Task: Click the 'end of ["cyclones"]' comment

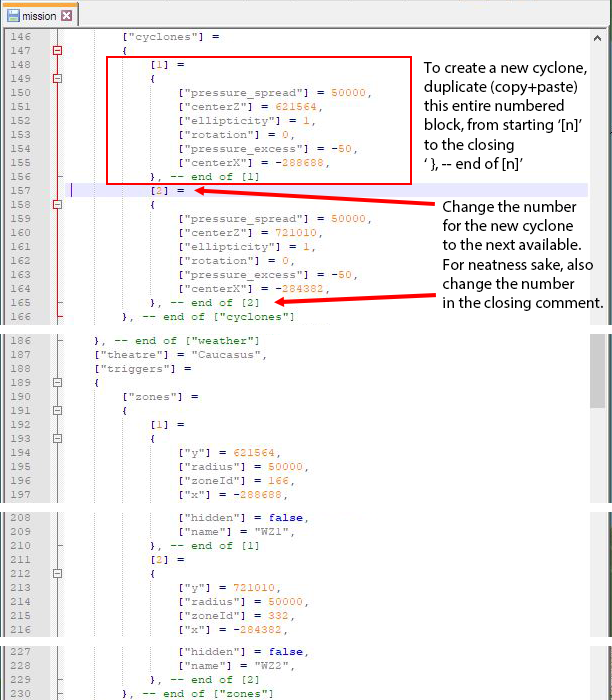Action: tap(229, 317)
